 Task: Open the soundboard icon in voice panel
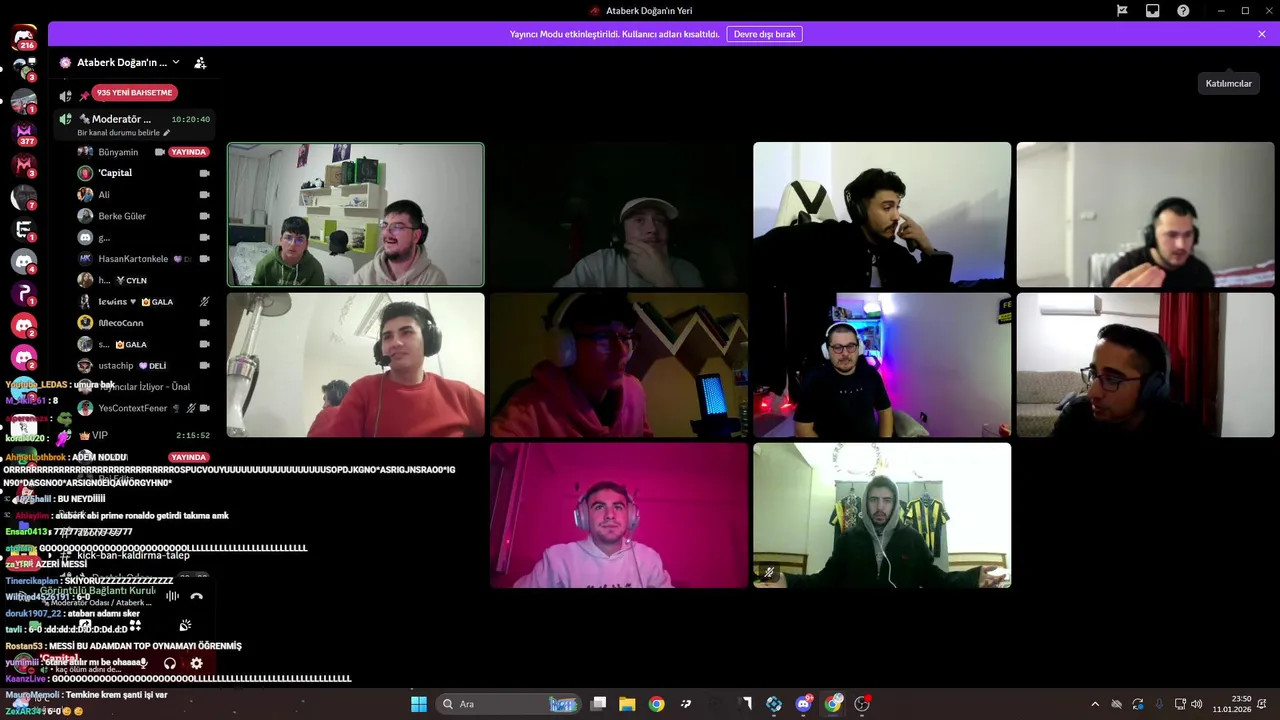pos(185,625)
